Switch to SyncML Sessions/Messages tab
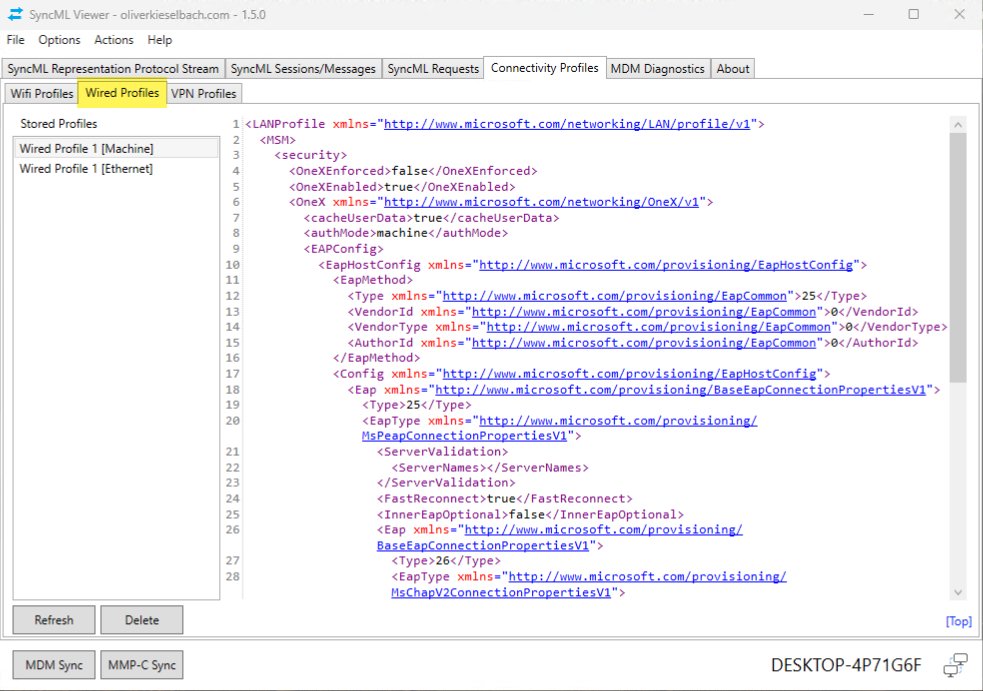Image resolution: width=983 pixels, height=691 pixels. 303,68
